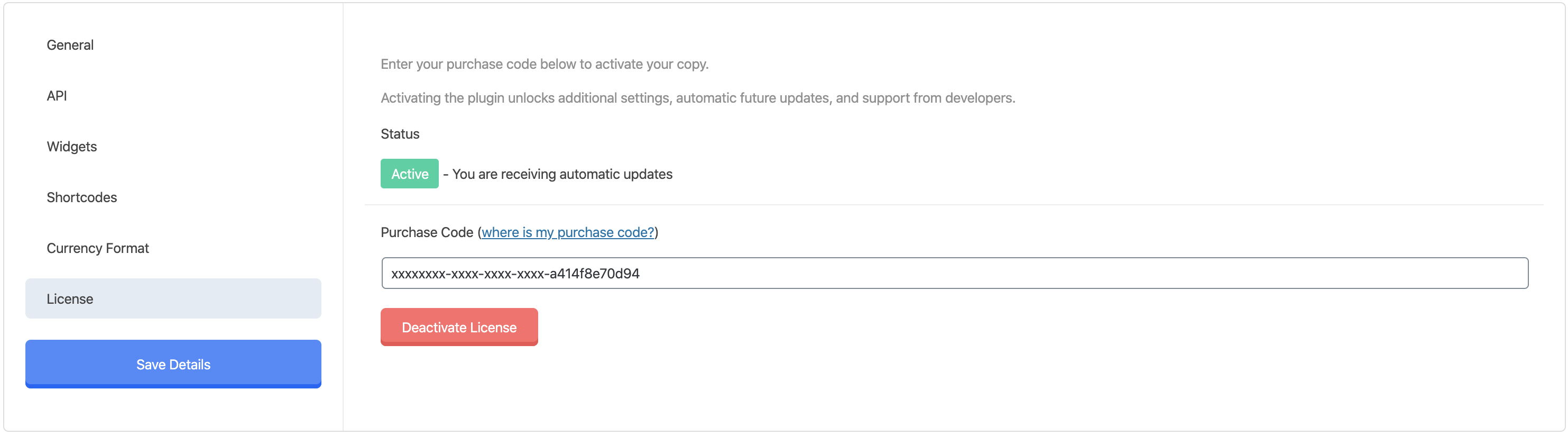Click the 'Status' label

(400, 134)
